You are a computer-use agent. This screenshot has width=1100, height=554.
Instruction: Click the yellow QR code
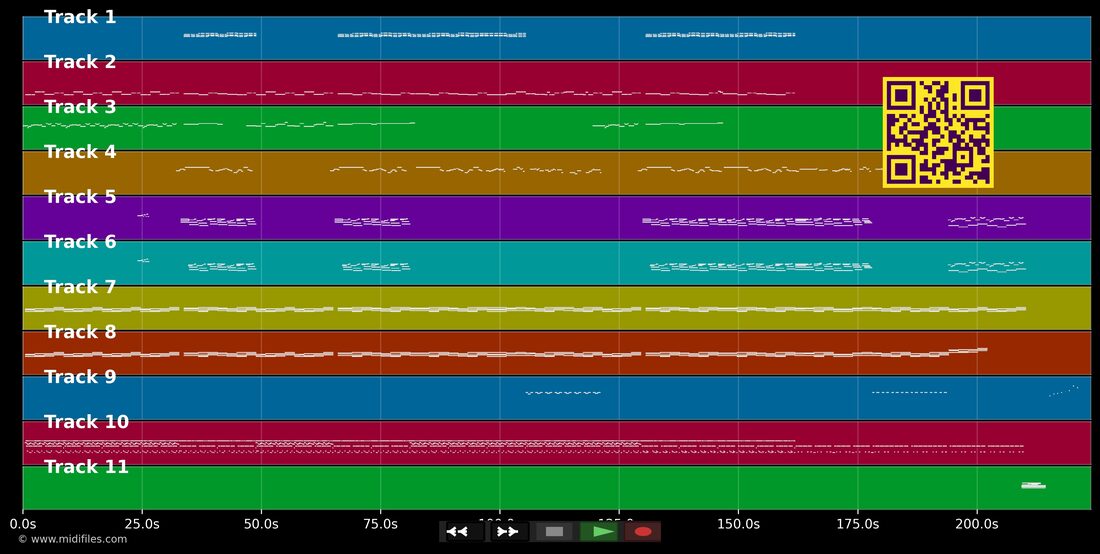pos(938,132)
